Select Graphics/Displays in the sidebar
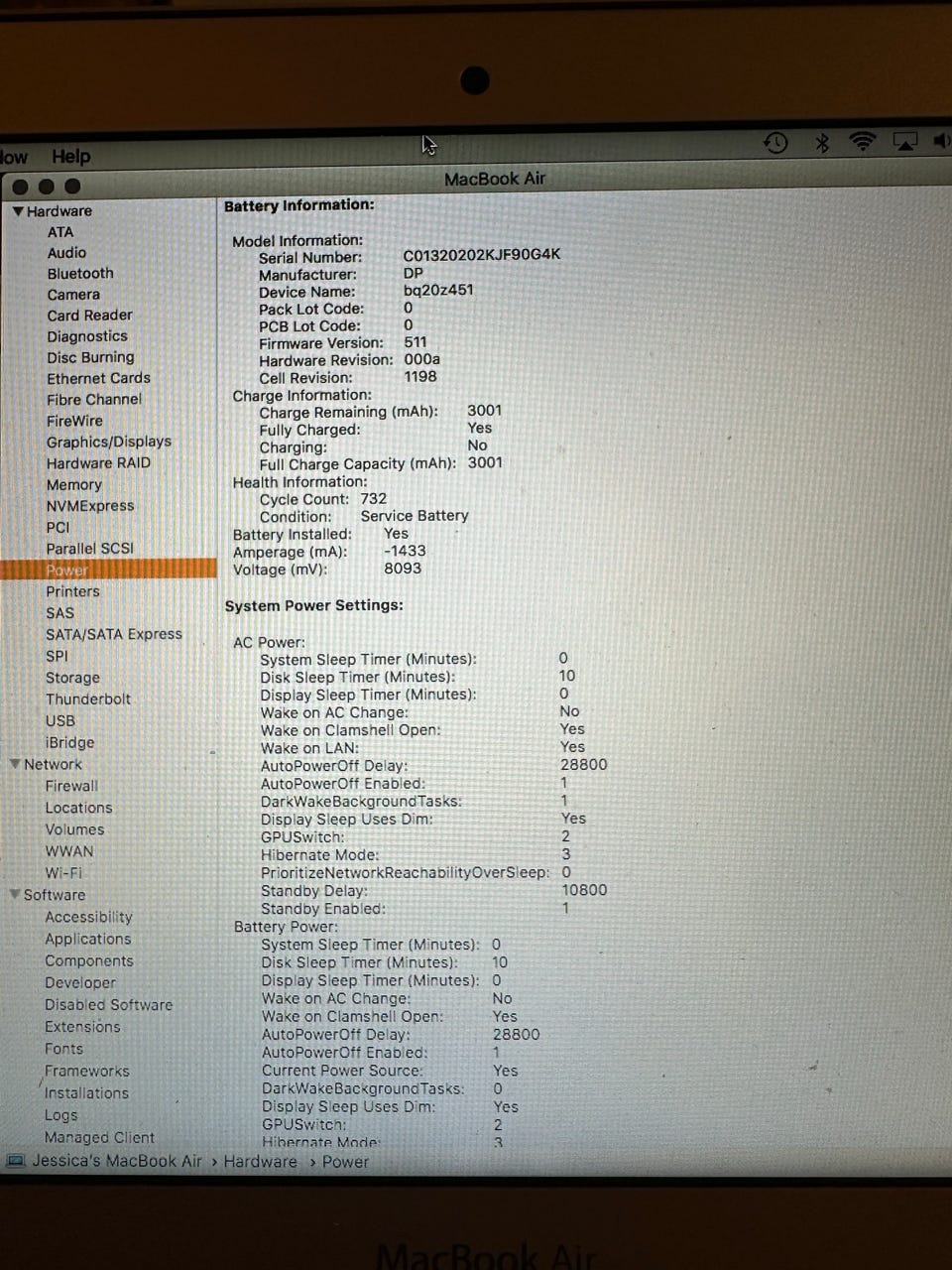 (109, 442)
